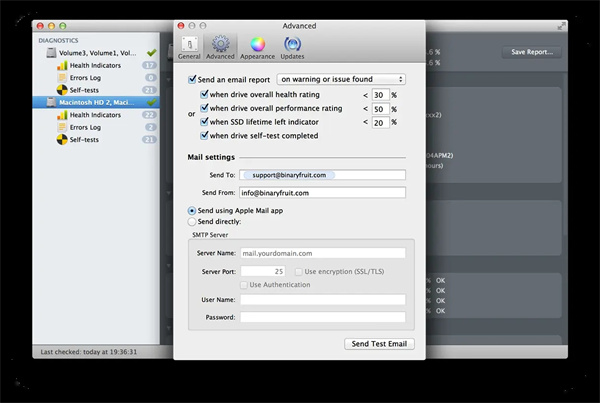600x403 pixels.
Task: Select the Send directly radio option
Action: pos(192,222)
